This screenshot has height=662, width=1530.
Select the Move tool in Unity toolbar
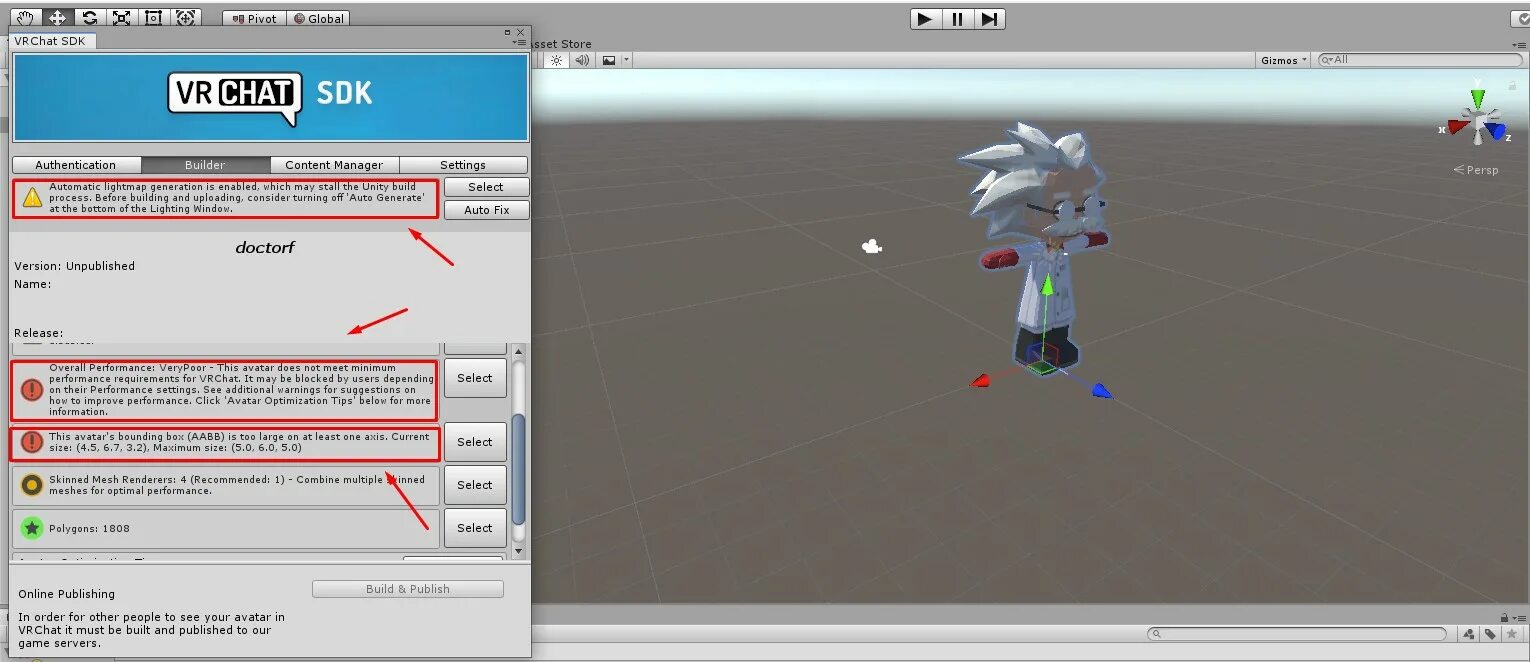pyautogui.click(x=57, y=17)
